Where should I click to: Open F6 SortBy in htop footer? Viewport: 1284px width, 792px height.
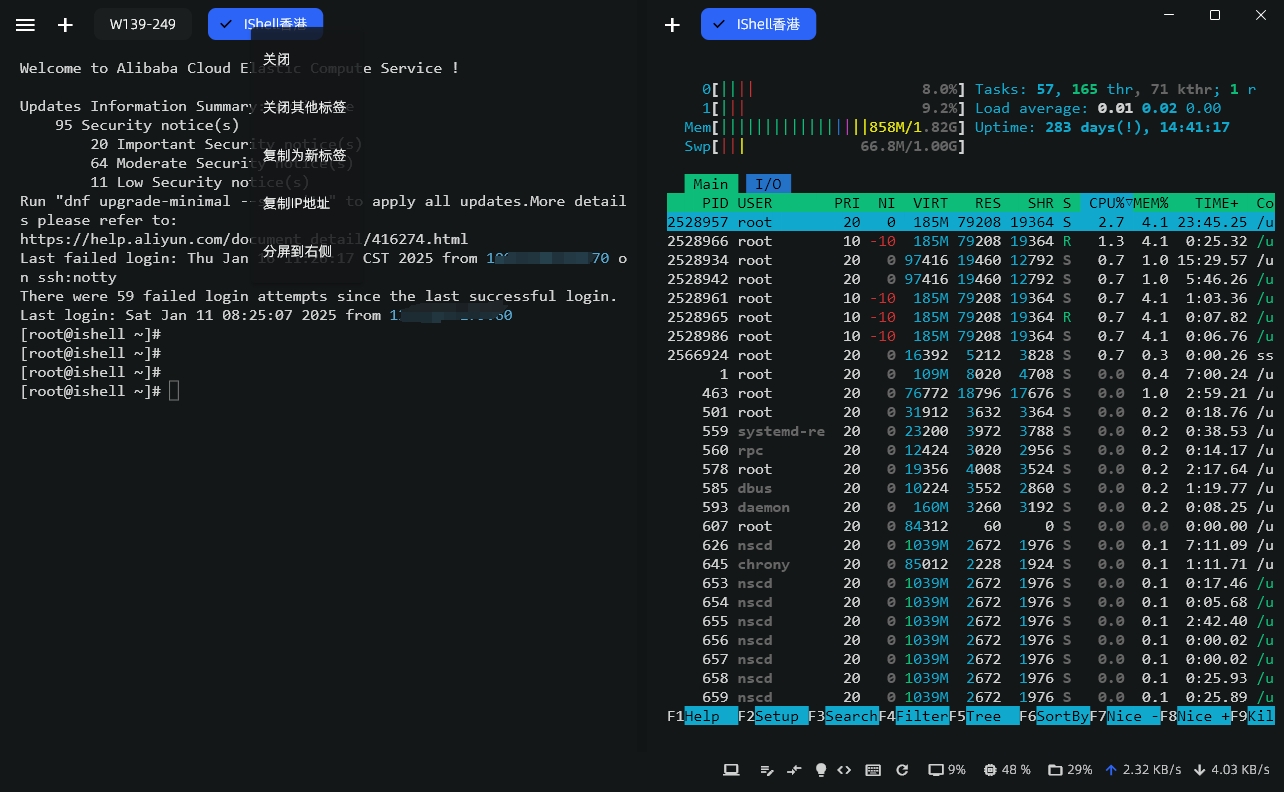tap(1055, 716)
